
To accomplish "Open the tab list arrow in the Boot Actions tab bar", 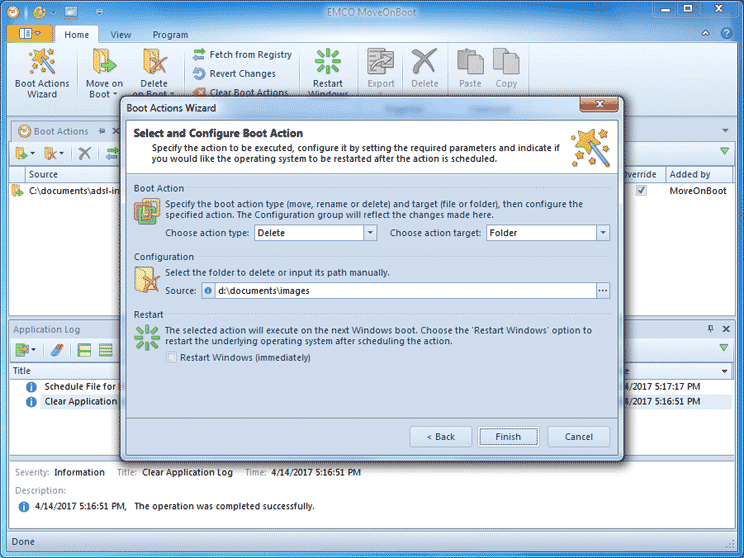I will click(725, 130).
